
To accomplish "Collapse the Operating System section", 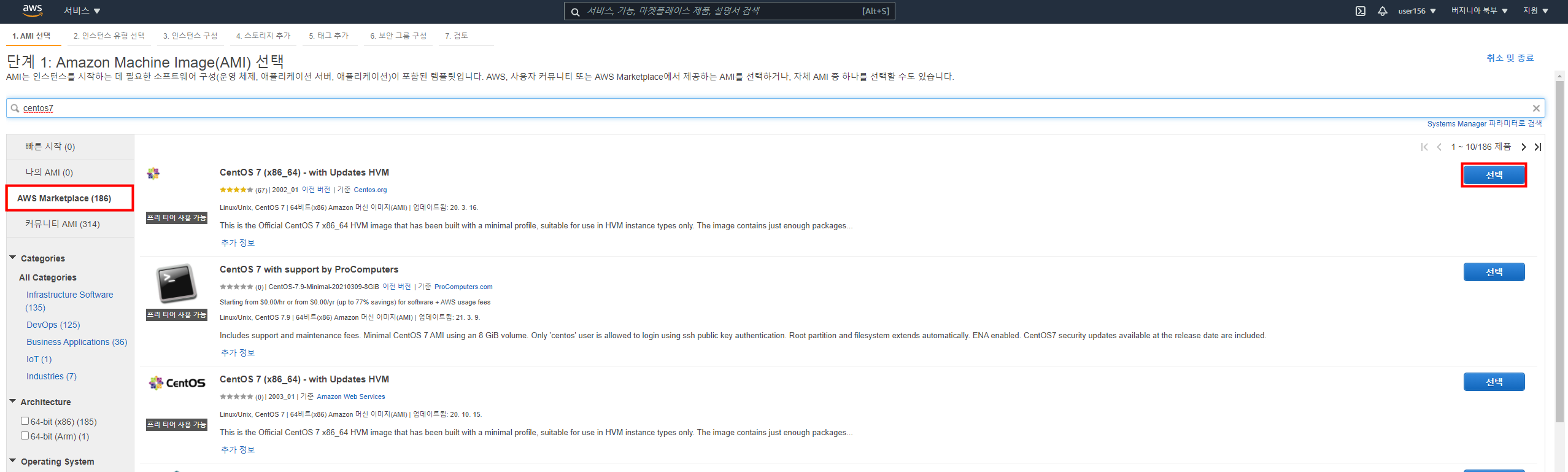I will point(13,461).
